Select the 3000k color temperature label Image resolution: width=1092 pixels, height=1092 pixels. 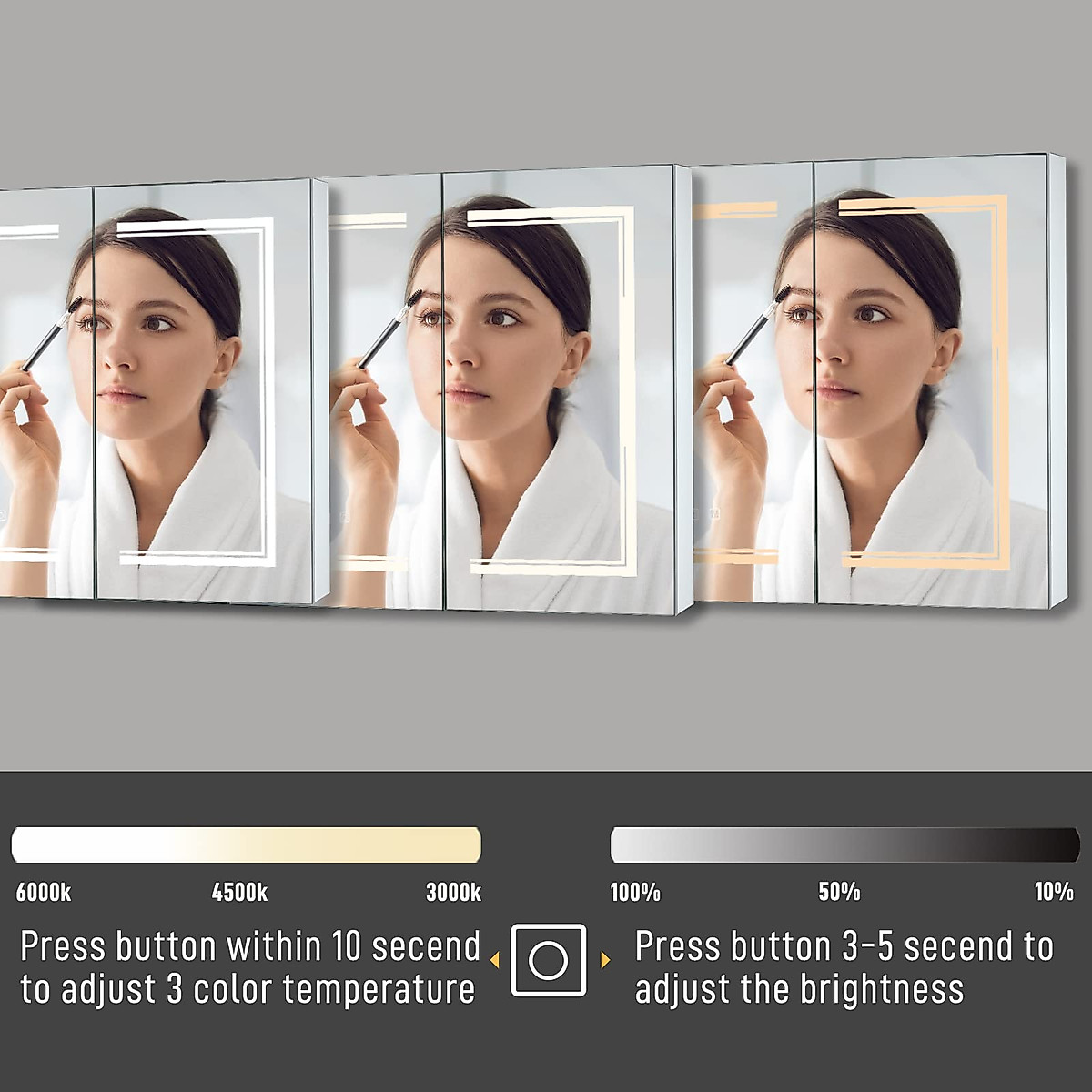click(x=453, y=892)
